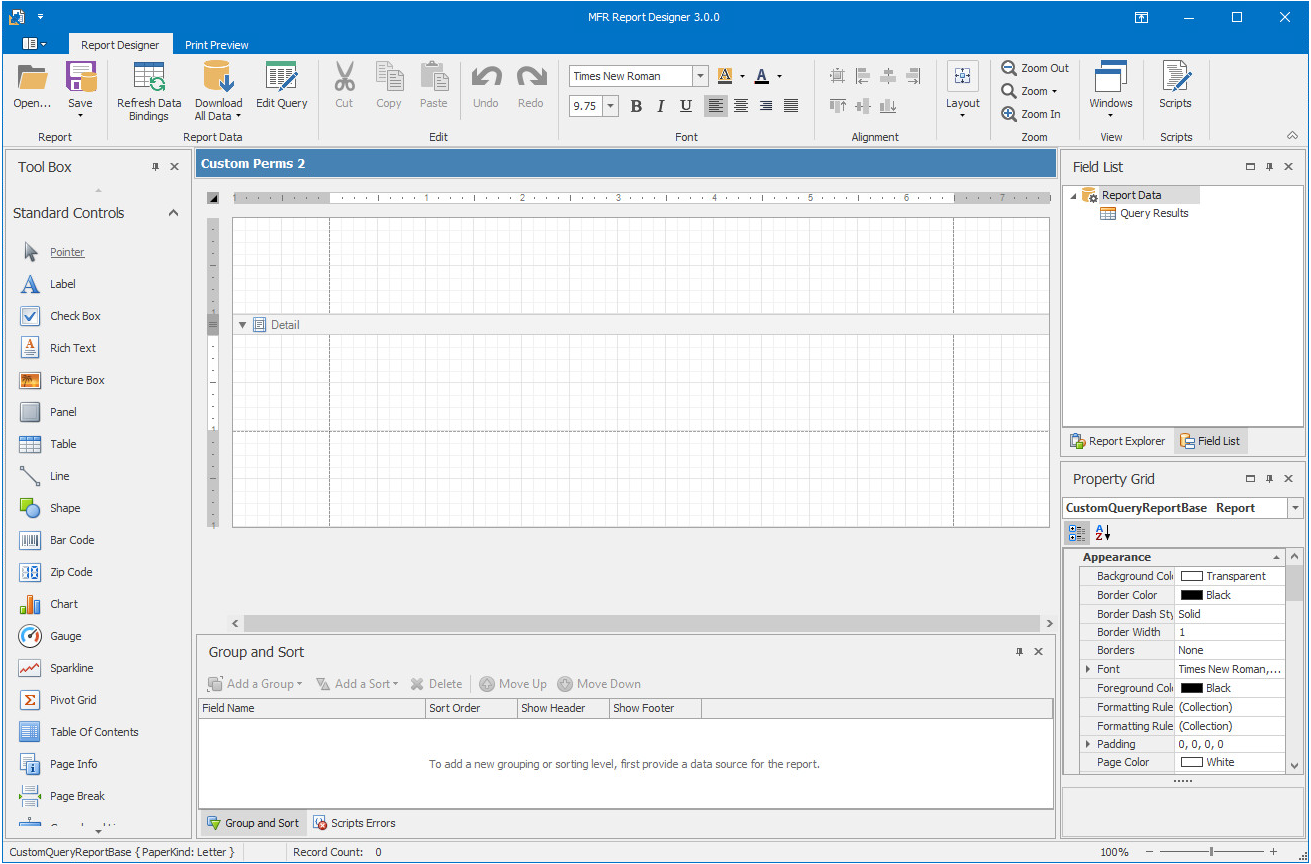Enable underline text formatting

click(x=686, y=106)
